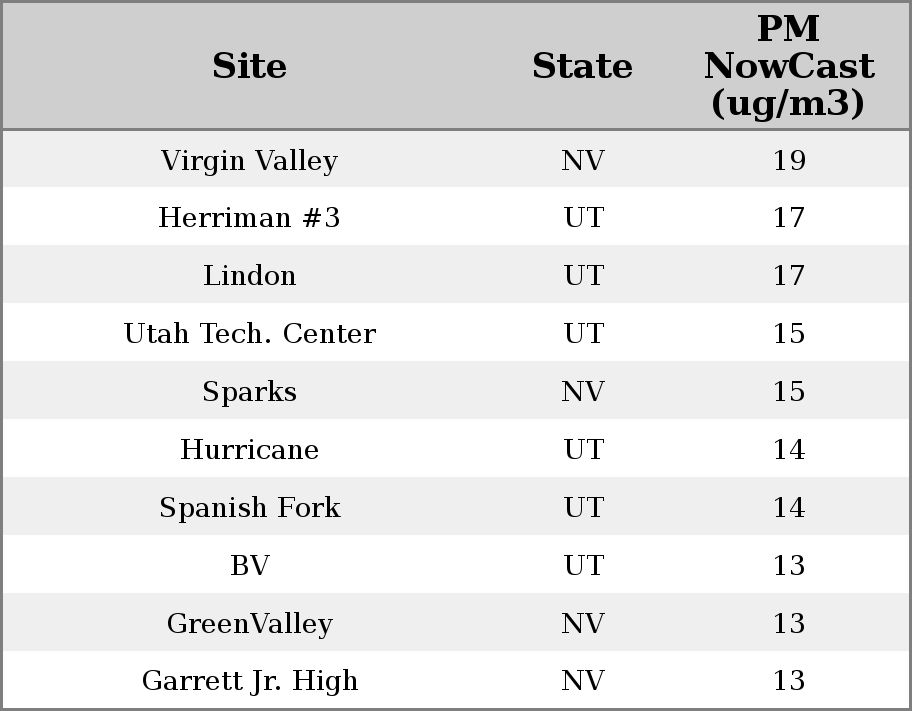Click the State column header
Viewport: 912px width, 711px height.
pos(582,66)
